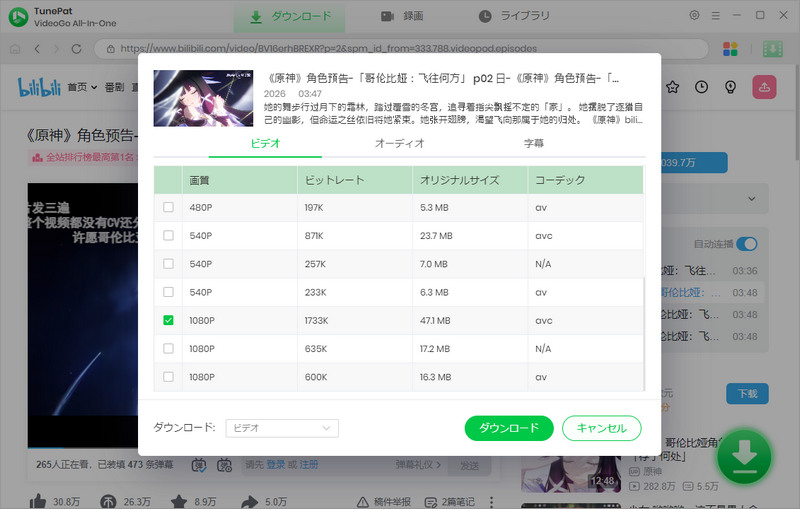Click the danmaku settings icon

[224, 465]
